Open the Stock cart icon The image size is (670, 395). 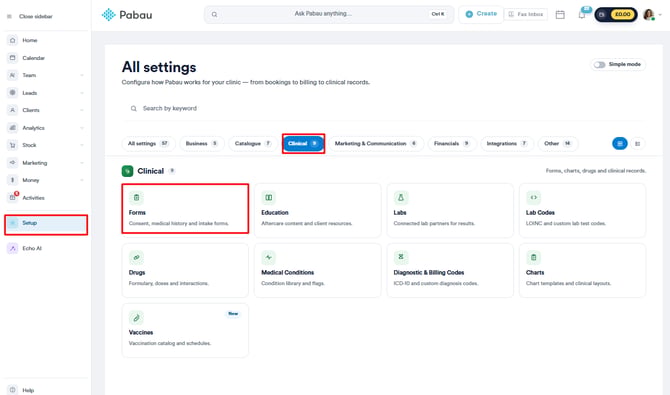(12, 145)
